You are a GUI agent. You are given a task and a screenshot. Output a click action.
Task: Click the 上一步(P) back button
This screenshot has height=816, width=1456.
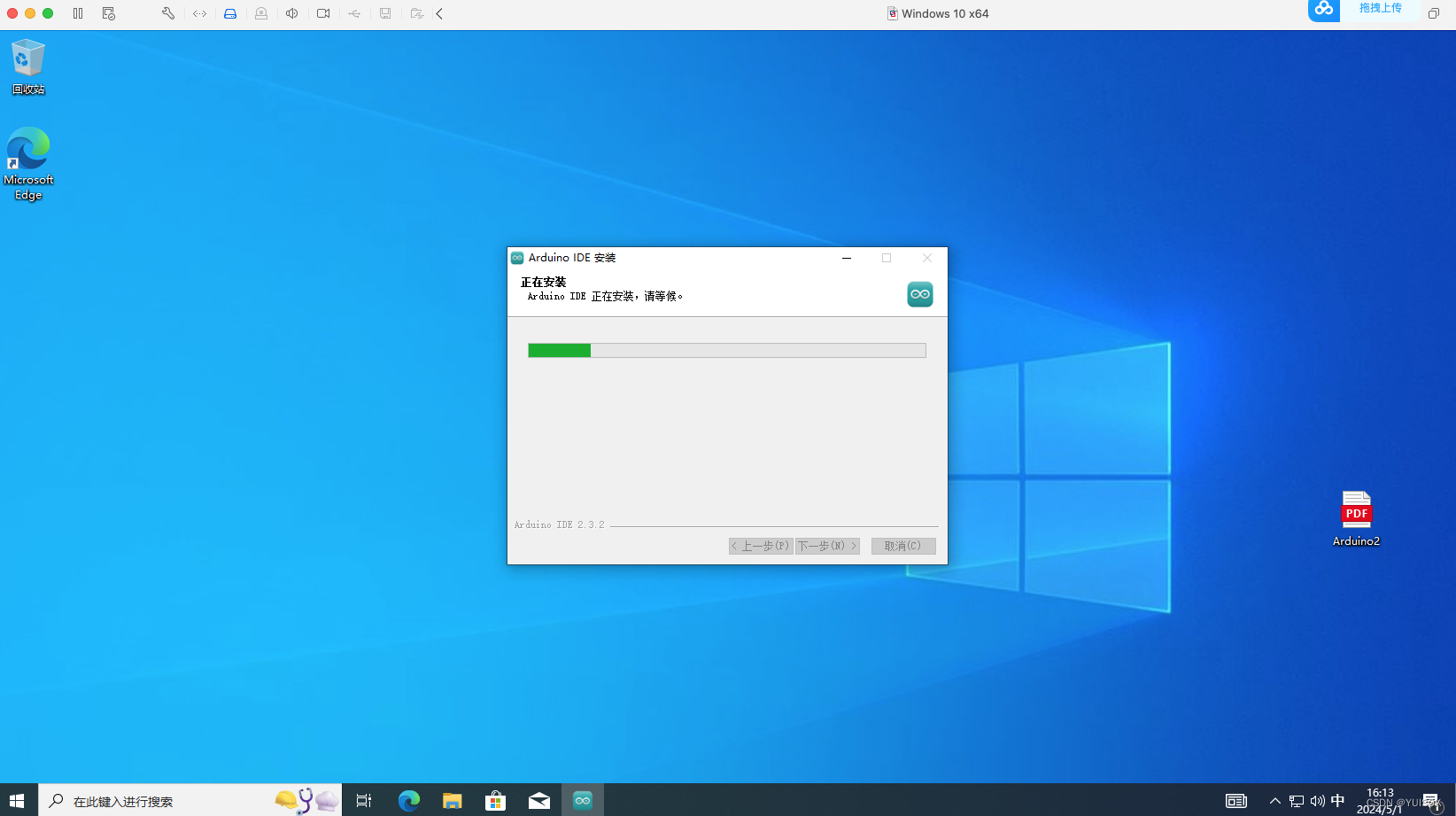coord(761,546)
